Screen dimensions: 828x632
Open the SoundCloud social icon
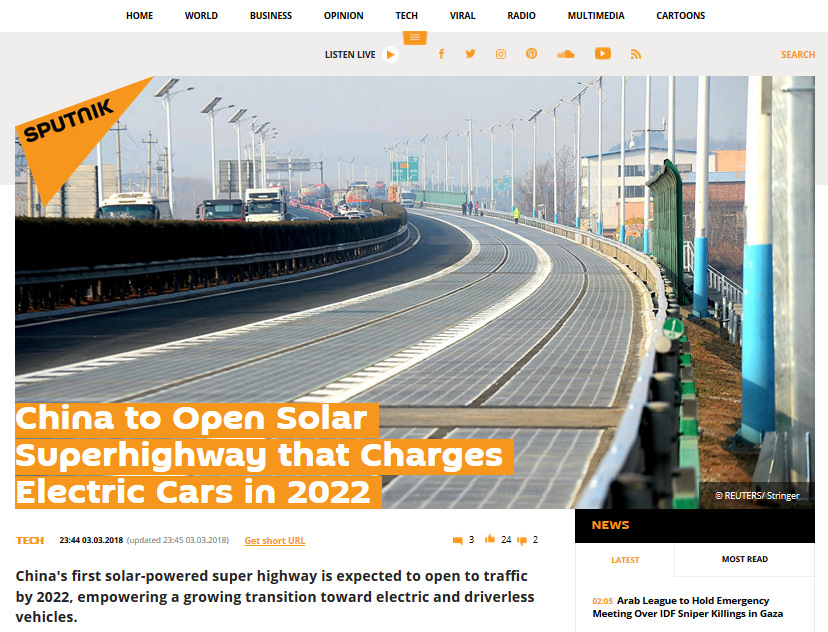tap(566, 54)
